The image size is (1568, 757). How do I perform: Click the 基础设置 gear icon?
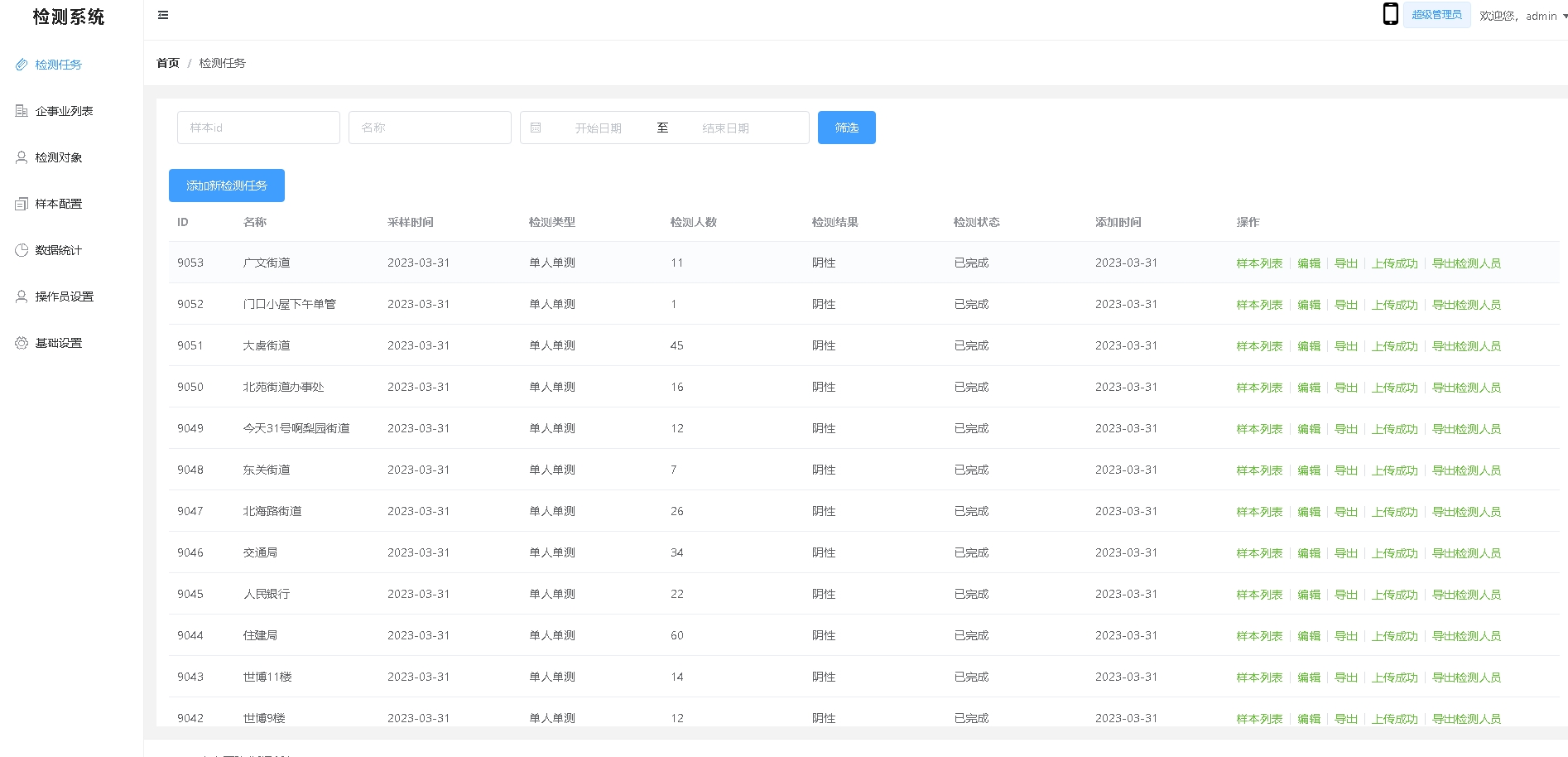[x=22, y=343]
